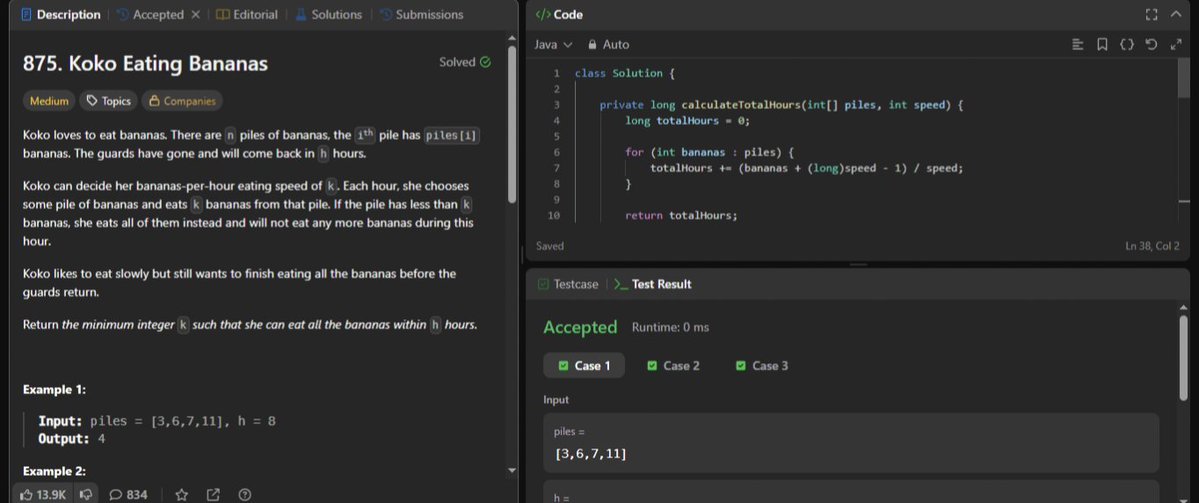1199x503 pixels.
Task: Click the Saved status text
Action: point(550,246)
